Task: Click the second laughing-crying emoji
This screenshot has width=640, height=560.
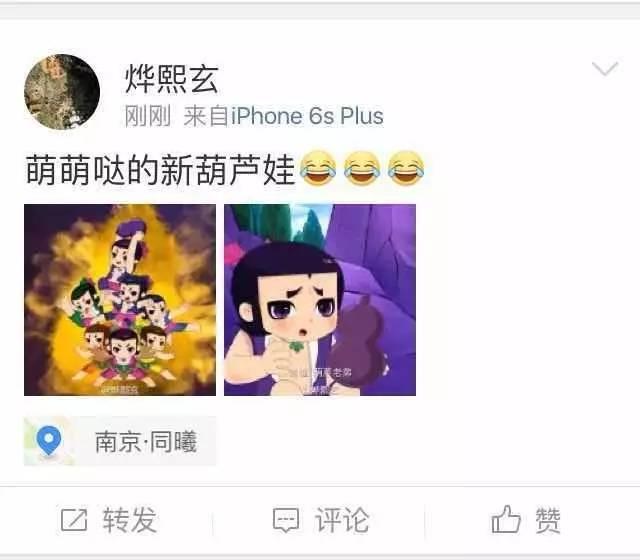Action: [362, 168]
